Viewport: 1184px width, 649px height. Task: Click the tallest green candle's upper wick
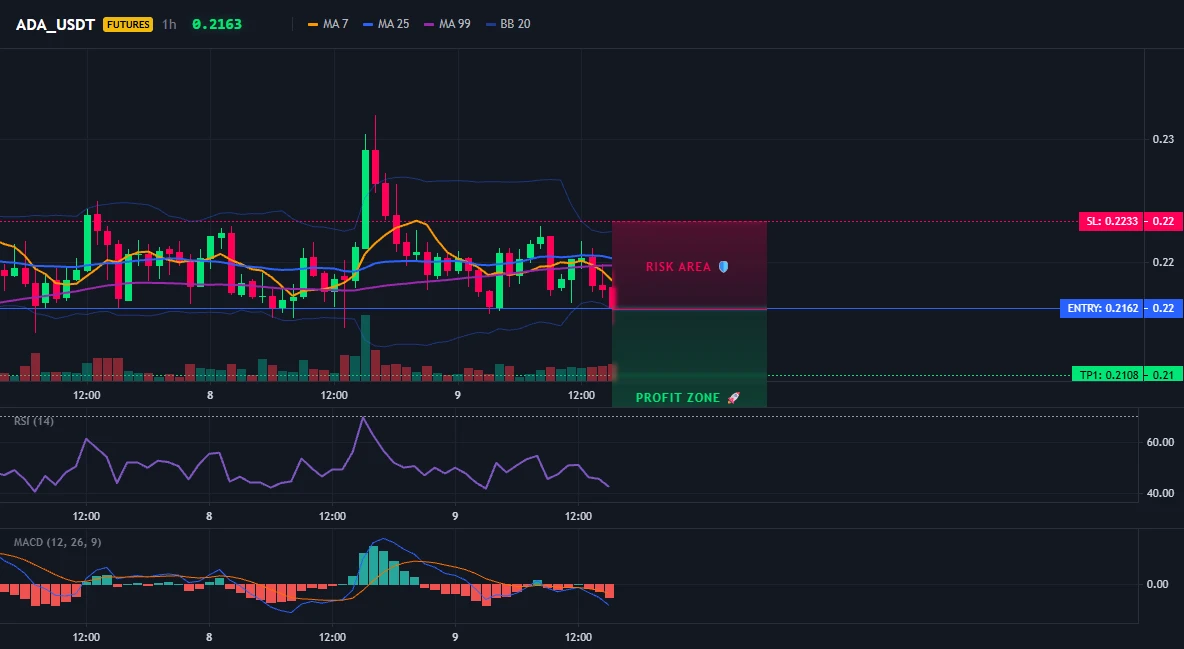[365, 142]
